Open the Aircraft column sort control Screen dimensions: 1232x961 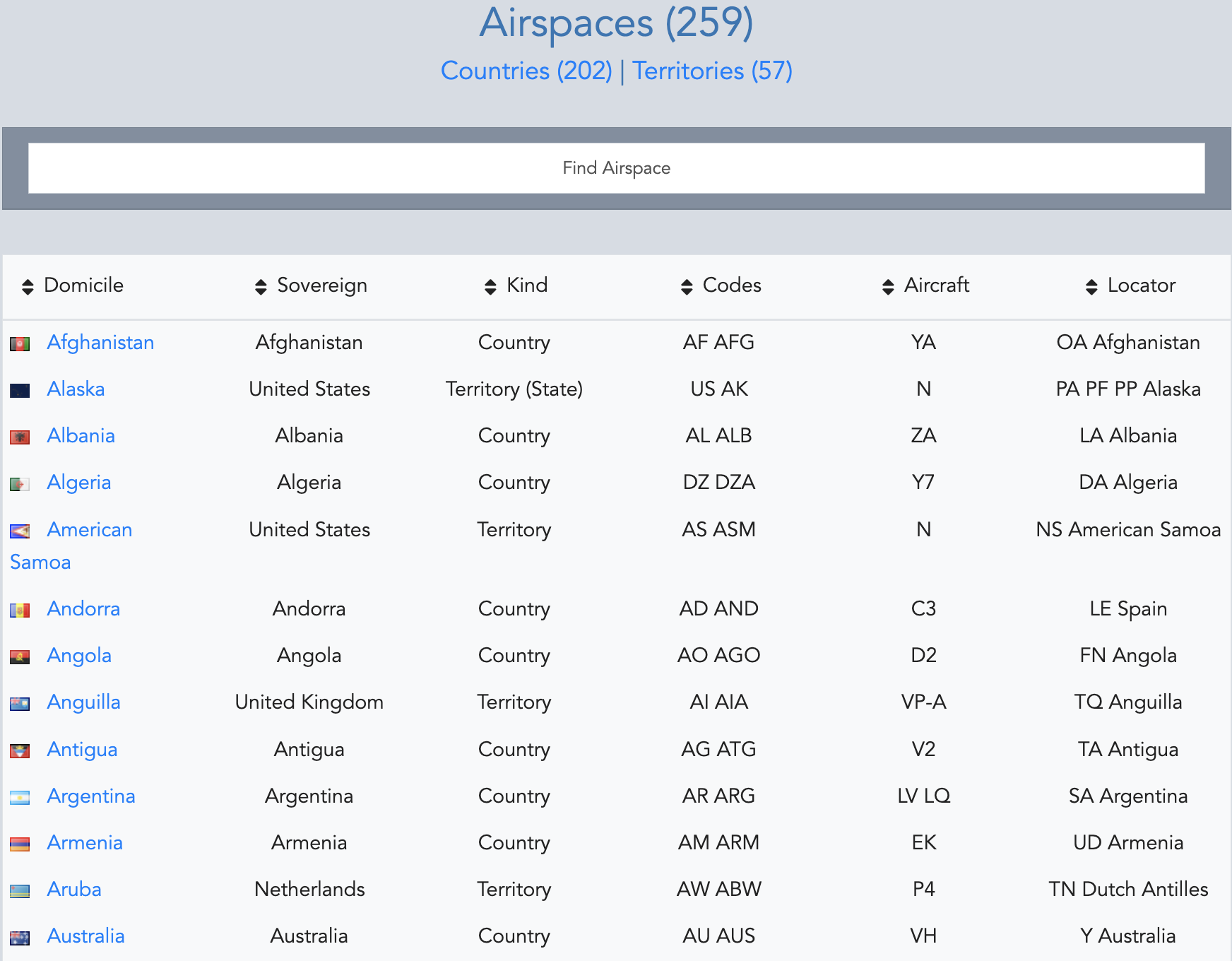(887, 285)
